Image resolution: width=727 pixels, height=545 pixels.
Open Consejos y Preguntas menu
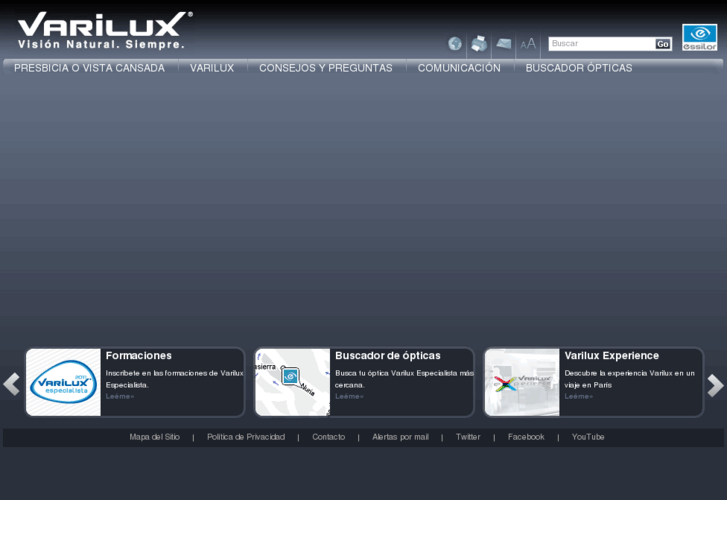point(325,68)
